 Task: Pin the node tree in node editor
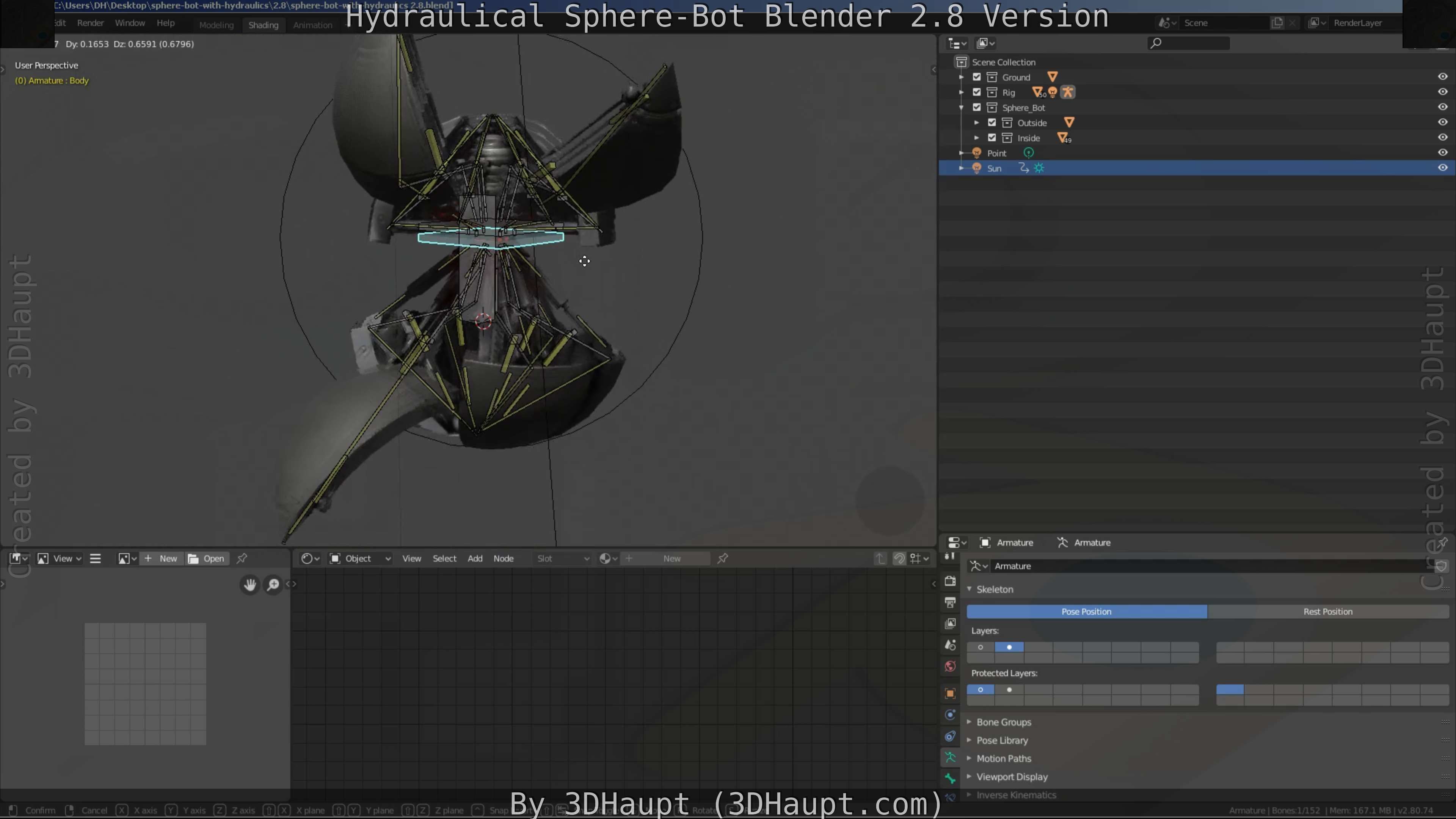(x=722, y=559)
